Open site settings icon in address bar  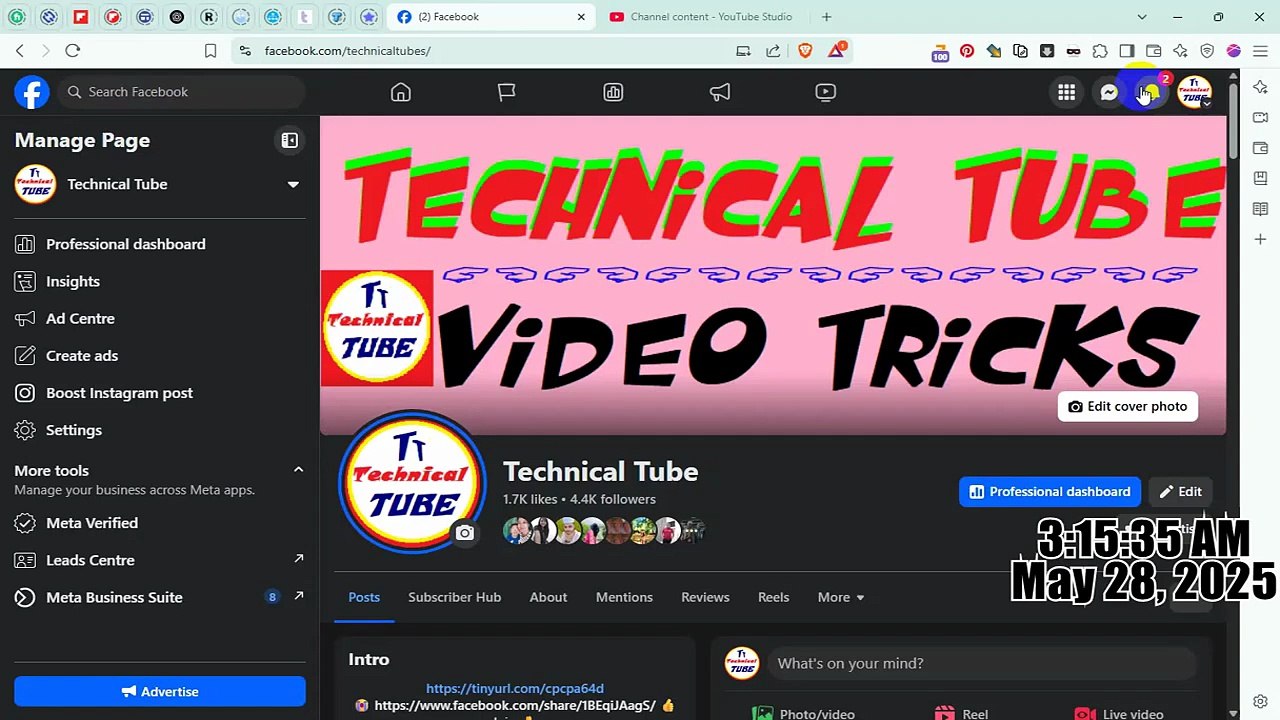(245, 51)
